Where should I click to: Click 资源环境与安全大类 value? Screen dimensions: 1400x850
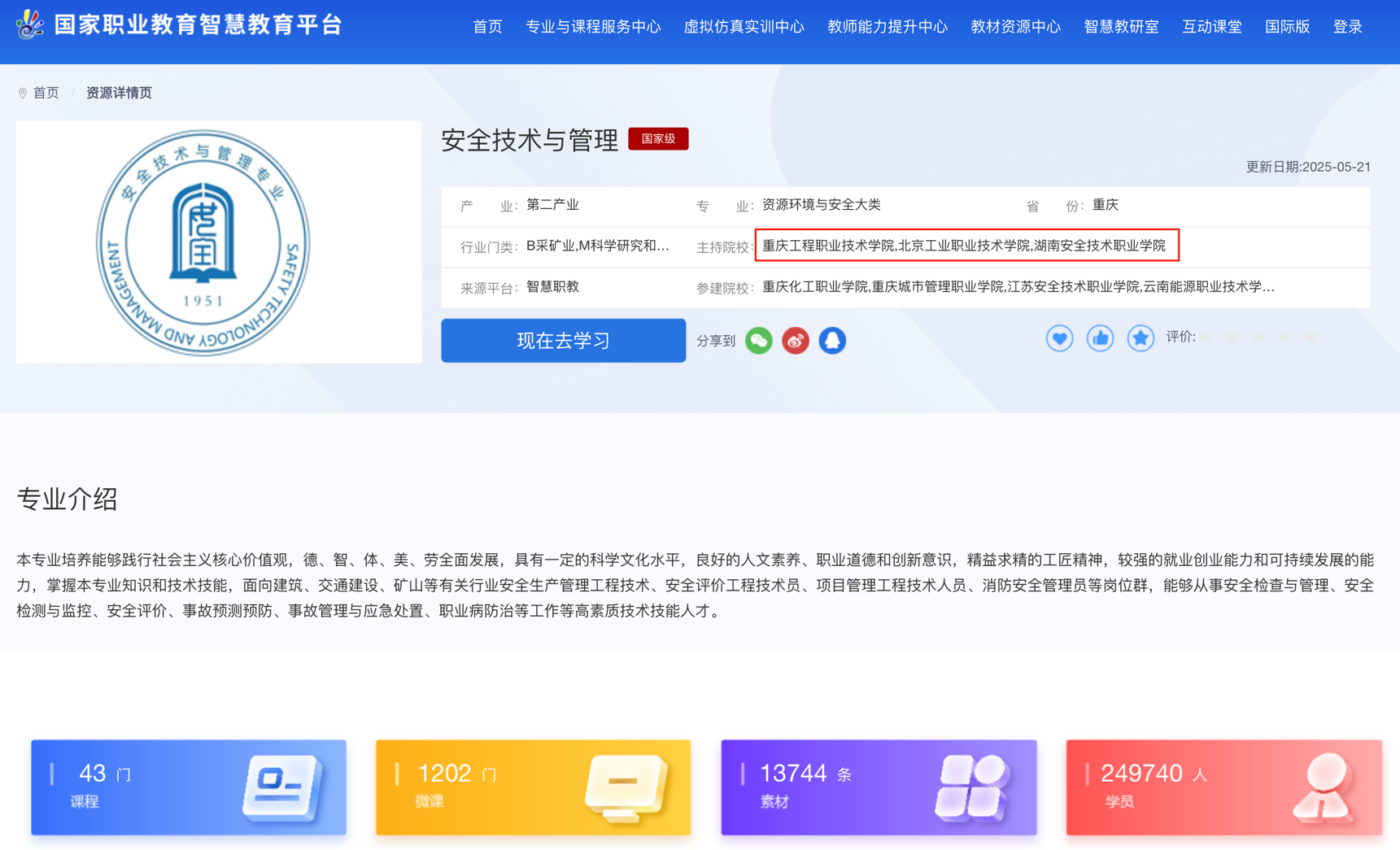tap(821, 205)
